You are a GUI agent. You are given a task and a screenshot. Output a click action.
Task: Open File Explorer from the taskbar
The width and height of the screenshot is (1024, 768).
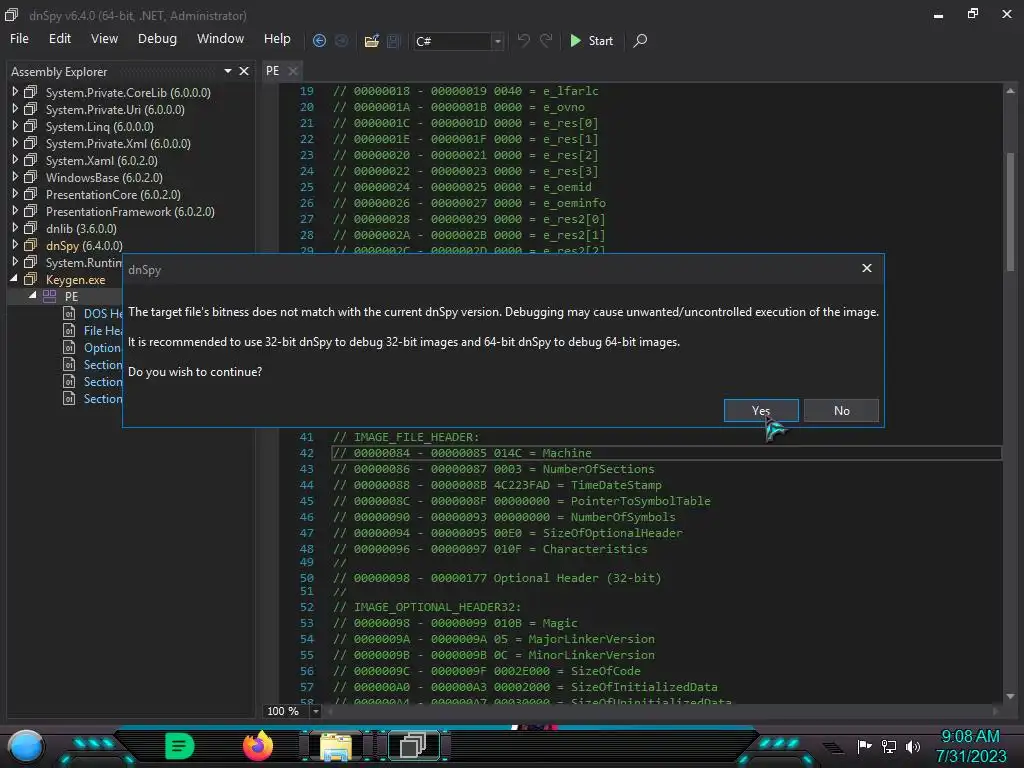(336, 746)
